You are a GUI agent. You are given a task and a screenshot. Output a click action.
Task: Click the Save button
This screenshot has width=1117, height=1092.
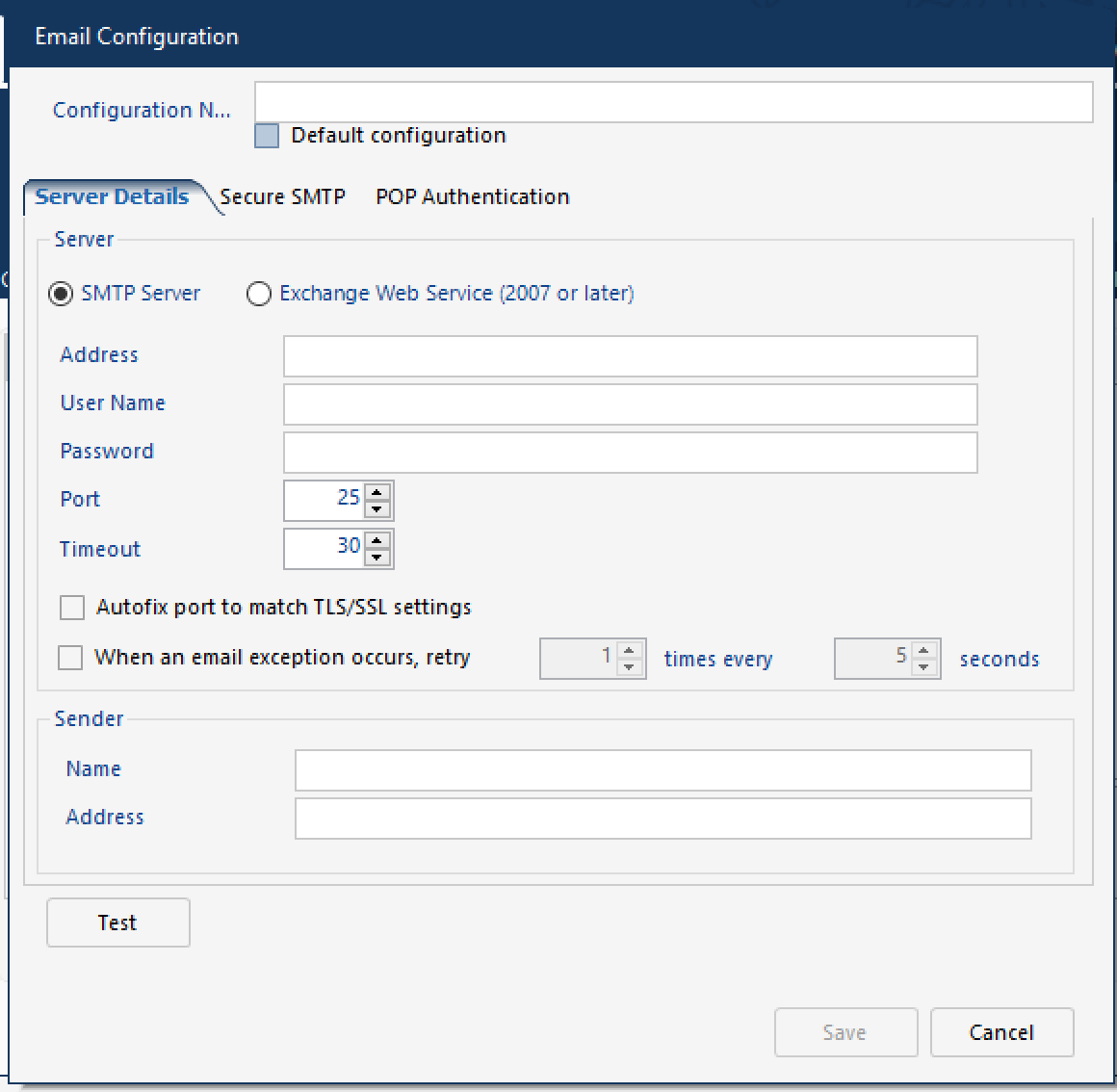click(845, 1032)
